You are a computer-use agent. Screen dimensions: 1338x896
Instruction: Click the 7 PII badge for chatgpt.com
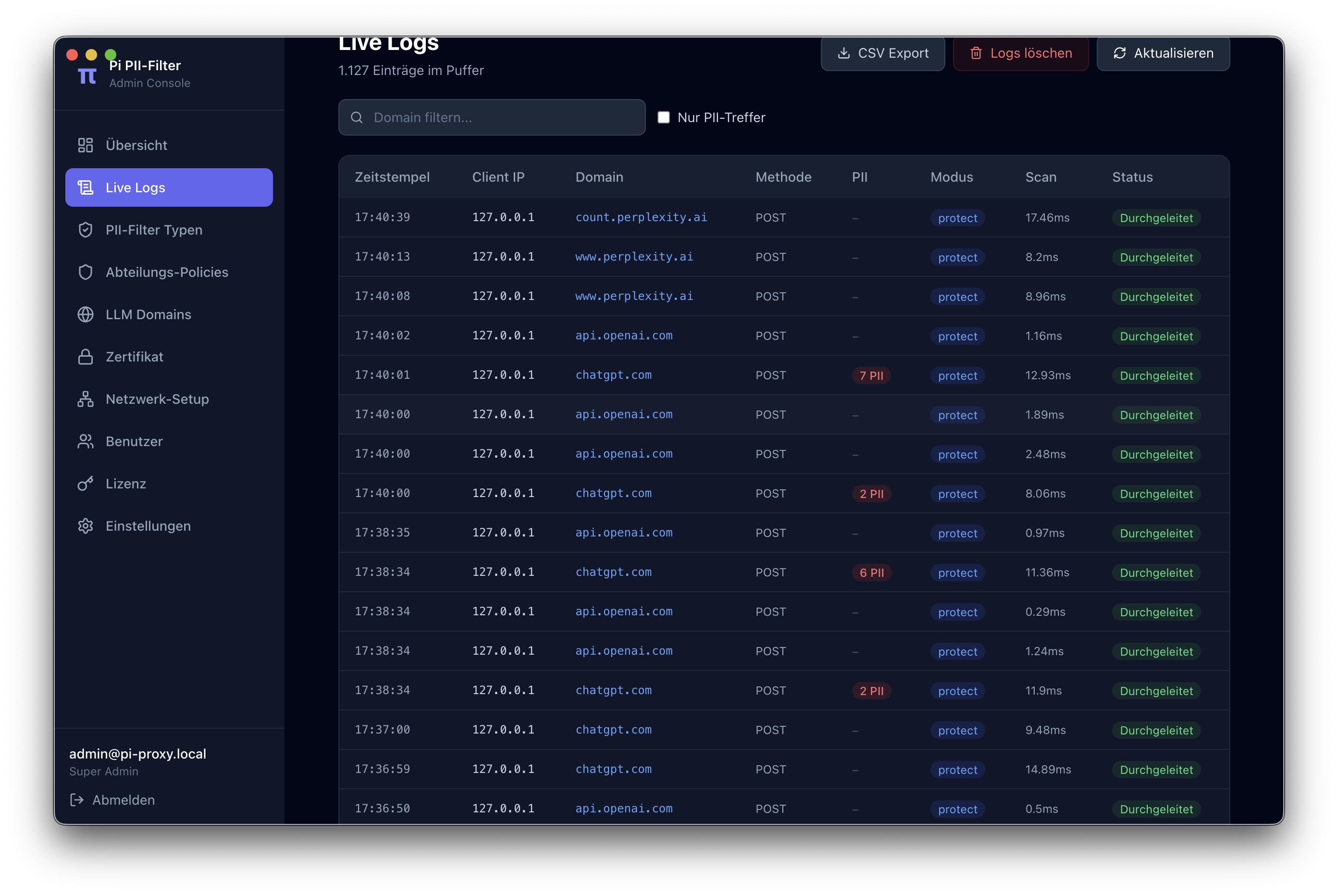click(x=871, y=375)
